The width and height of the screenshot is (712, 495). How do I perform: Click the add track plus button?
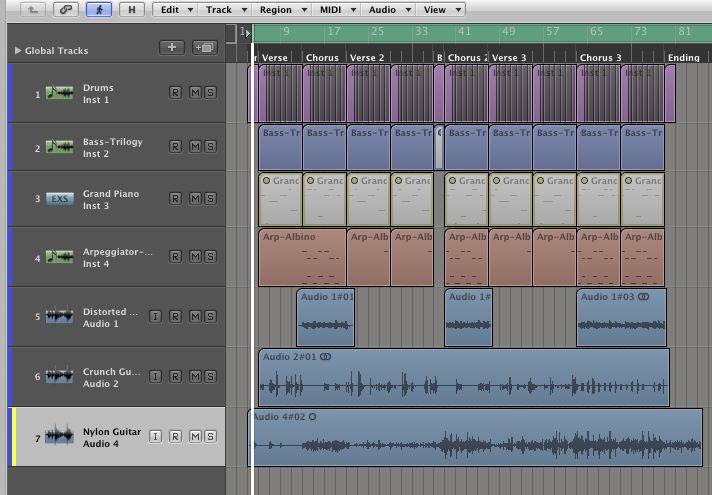click(172, 47)
